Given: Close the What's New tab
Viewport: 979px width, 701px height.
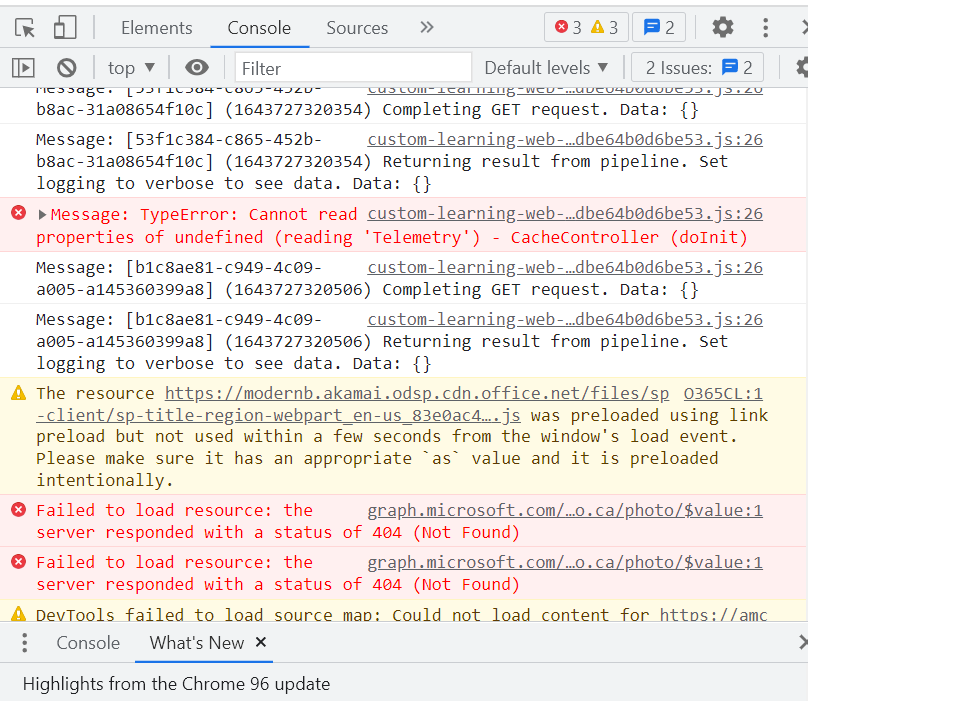Looking at the screenshot, I should click(x=261, y=642).
